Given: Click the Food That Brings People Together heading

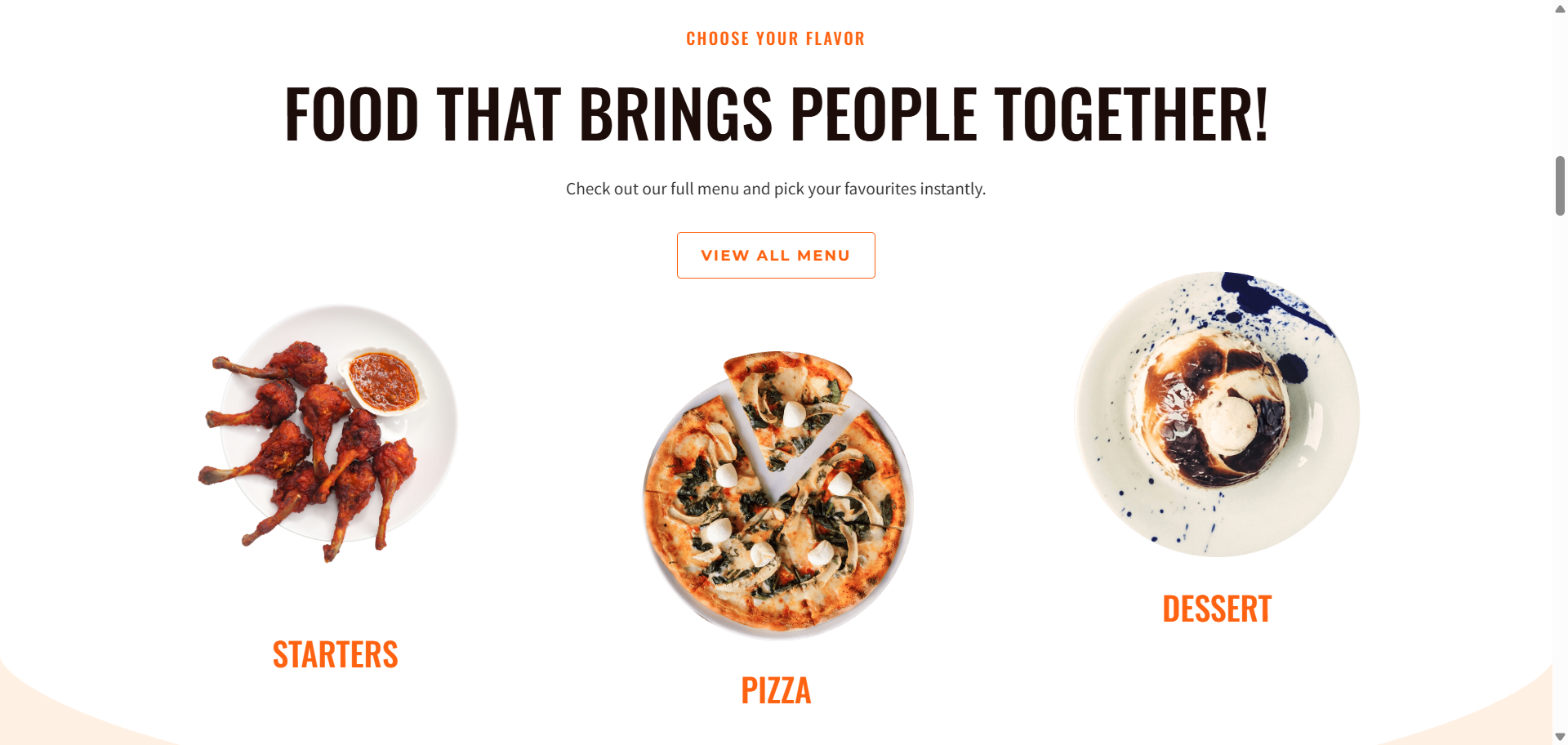Looking at the screenshot, I should (x=776, y=114).
